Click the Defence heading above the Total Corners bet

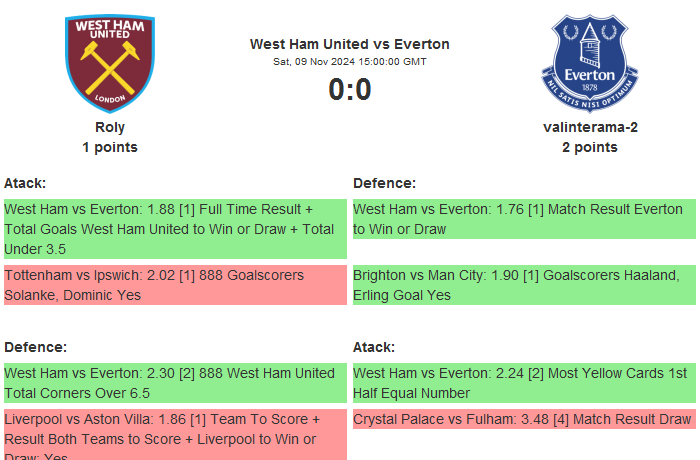coord(35,347)
